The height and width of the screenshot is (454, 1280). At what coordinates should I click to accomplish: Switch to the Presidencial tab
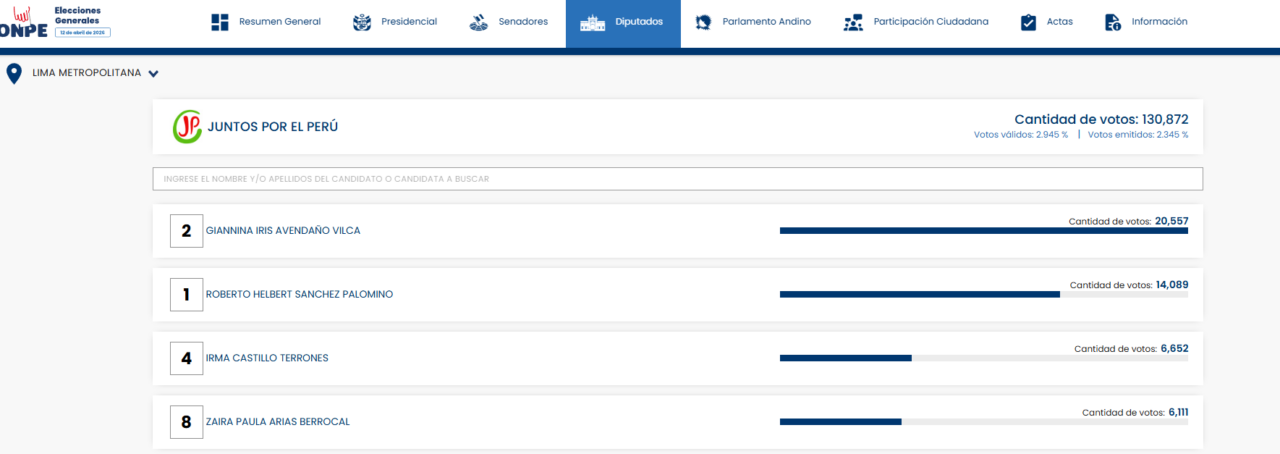click(x=409, y=22)
